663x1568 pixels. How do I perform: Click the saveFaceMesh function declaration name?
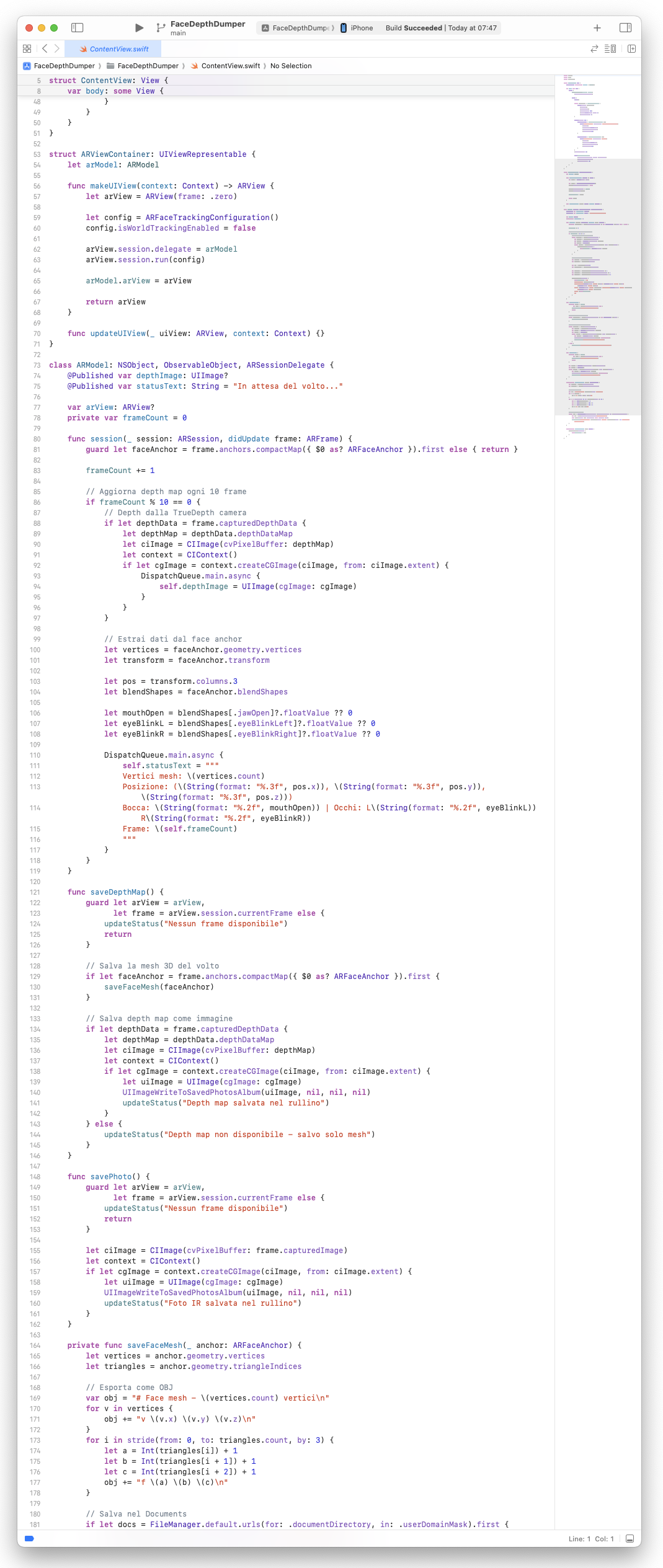pyautogui.click(x=154, y=1345)
